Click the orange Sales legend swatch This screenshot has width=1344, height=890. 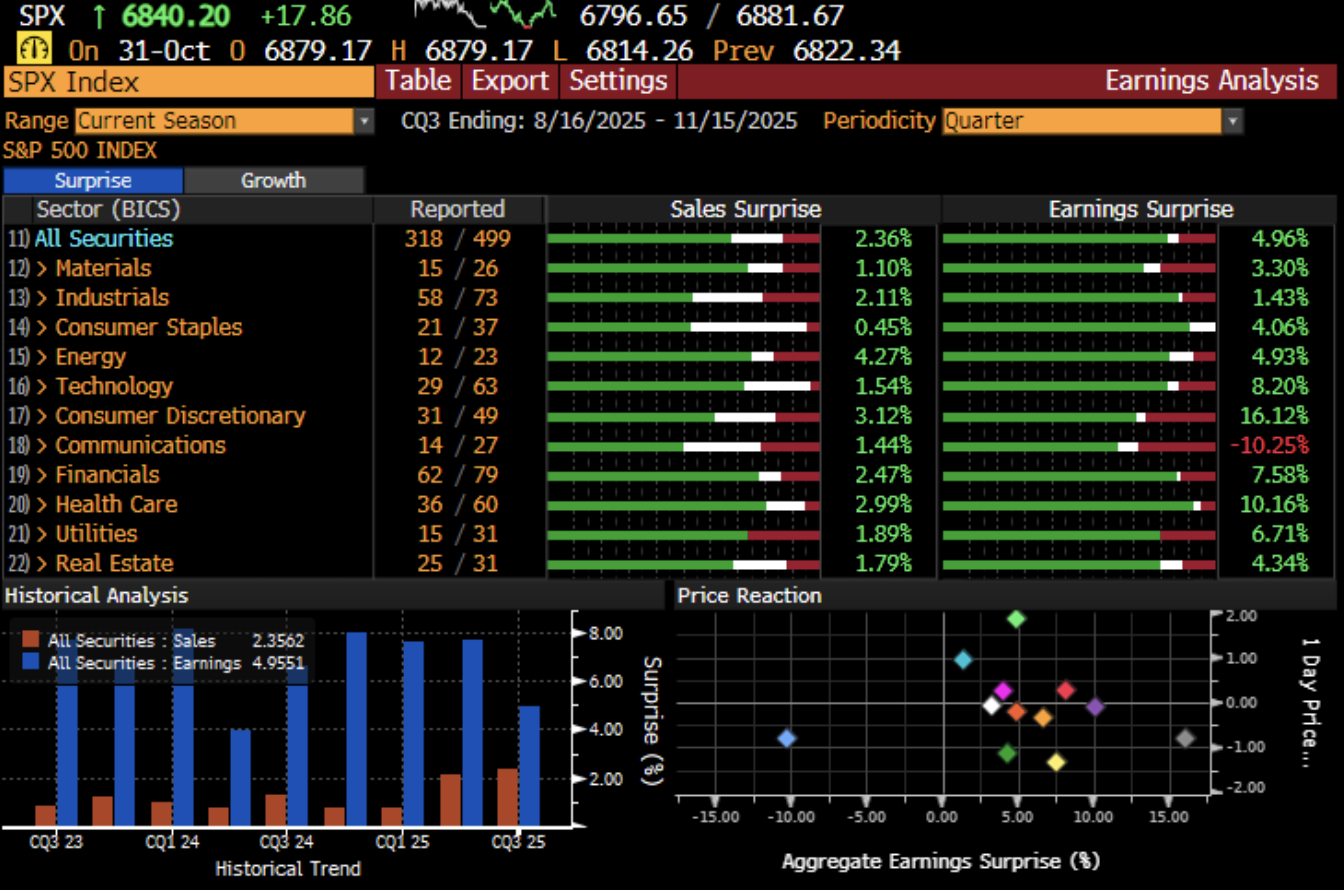pyautogui.click(x=30, y=640)
